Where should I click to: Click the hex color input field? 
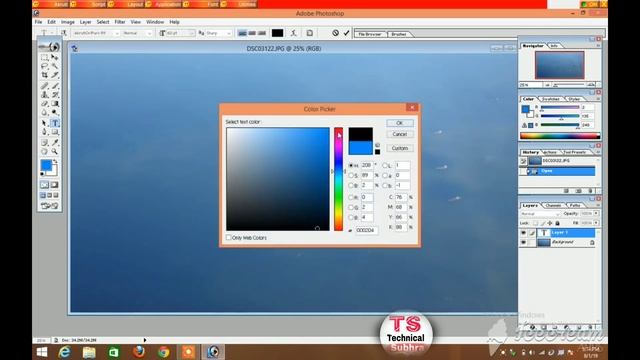[x=367, y=230]
